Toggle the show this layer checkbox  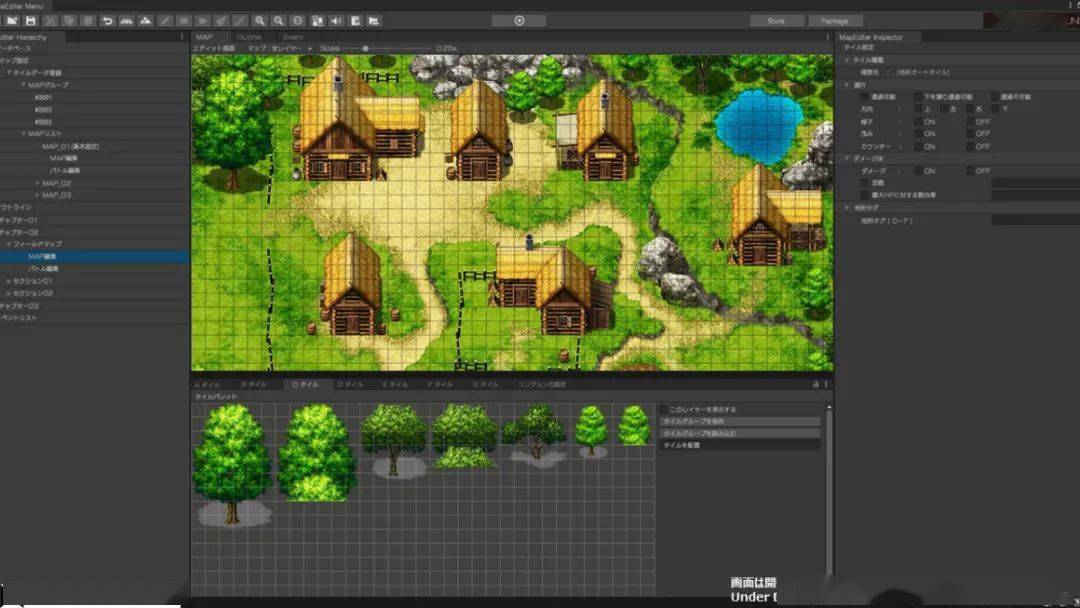click(x=665, y=409)
